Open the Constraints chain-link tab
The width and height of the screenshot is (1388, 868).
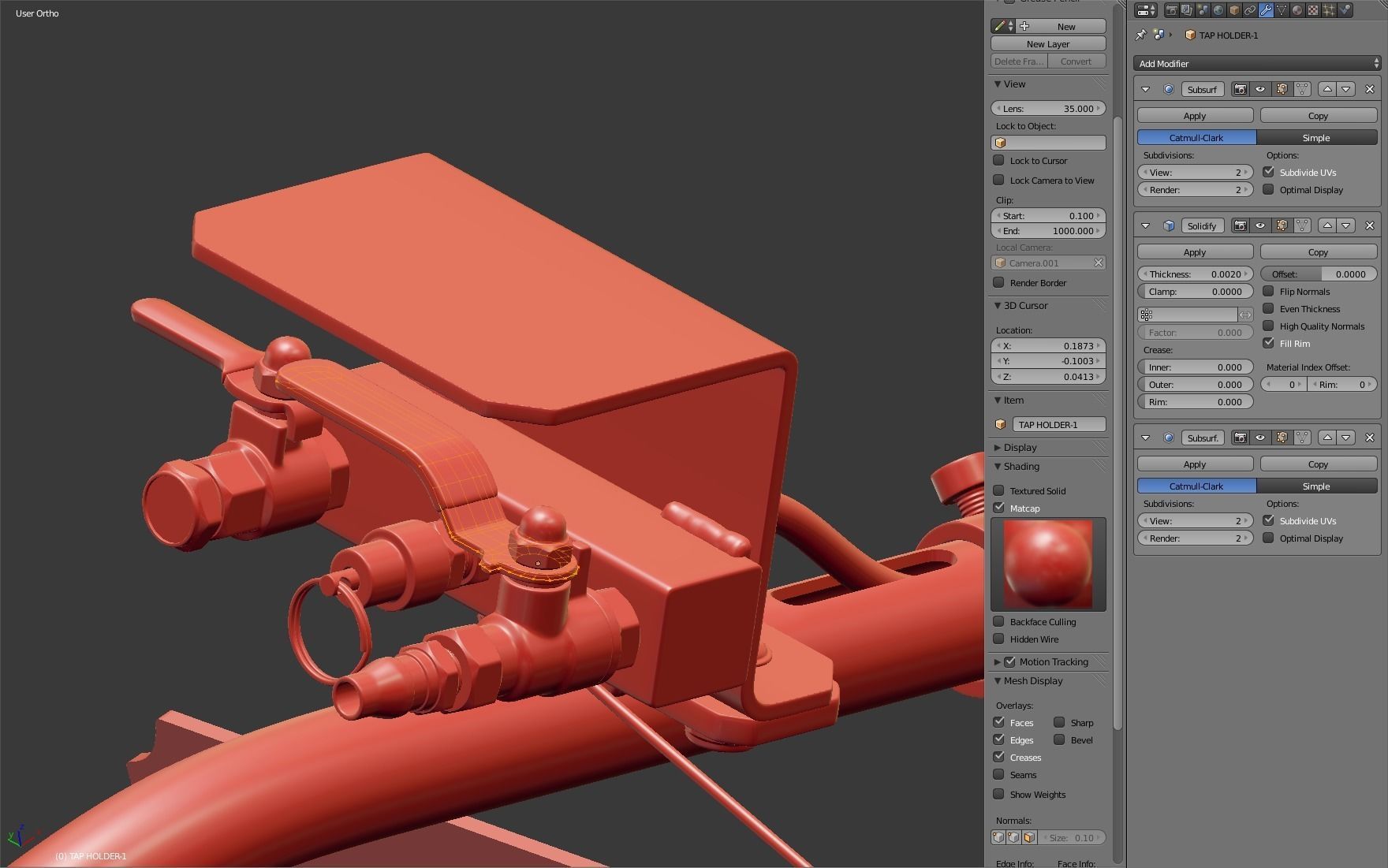pyautogui.click(x=1250, y=10)
